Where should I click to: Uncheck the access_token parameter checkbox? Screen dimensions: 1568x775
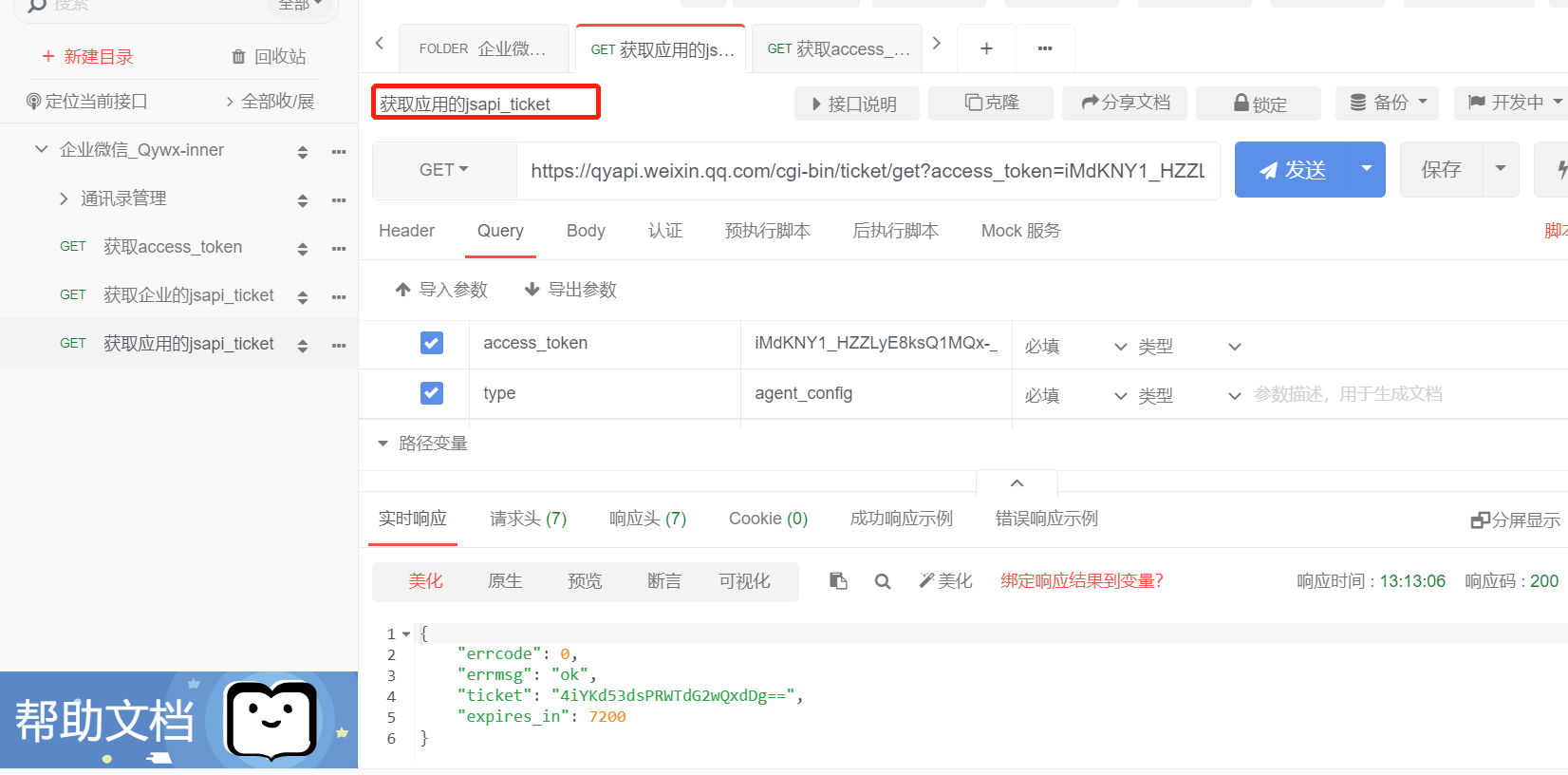pos(432,343)
